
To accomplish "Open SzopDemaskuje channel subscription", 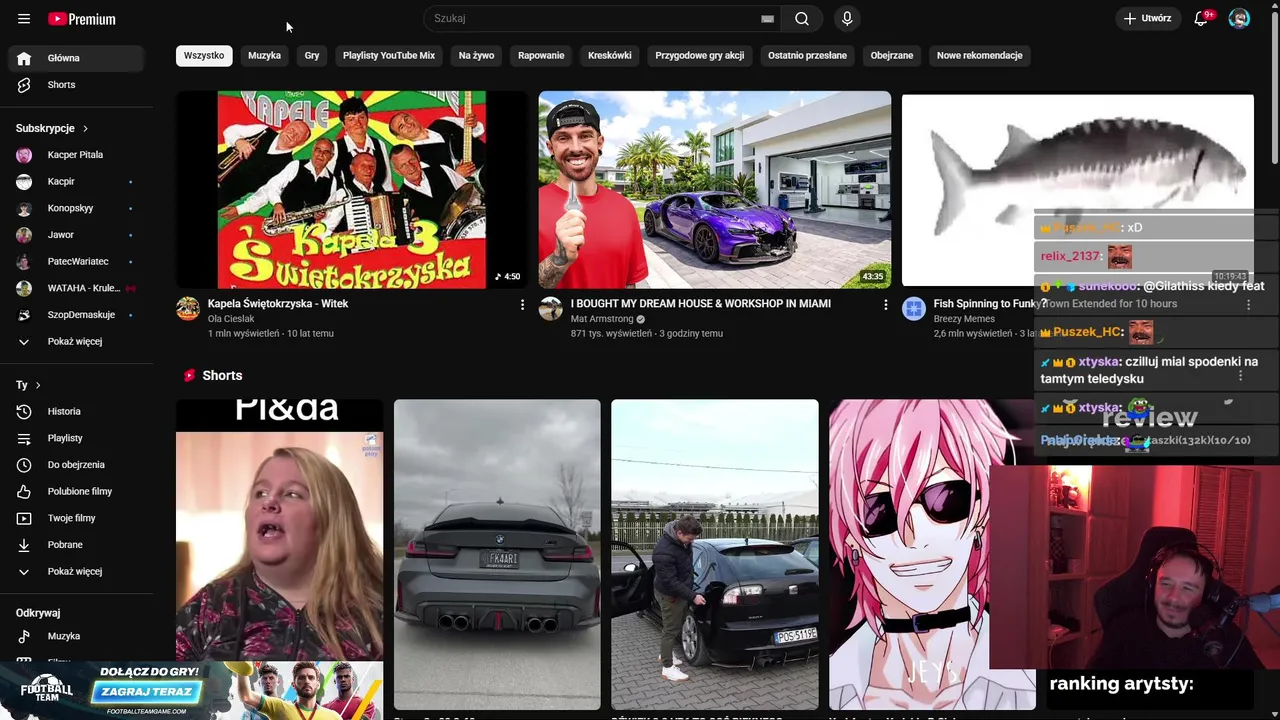I will 76,315.
